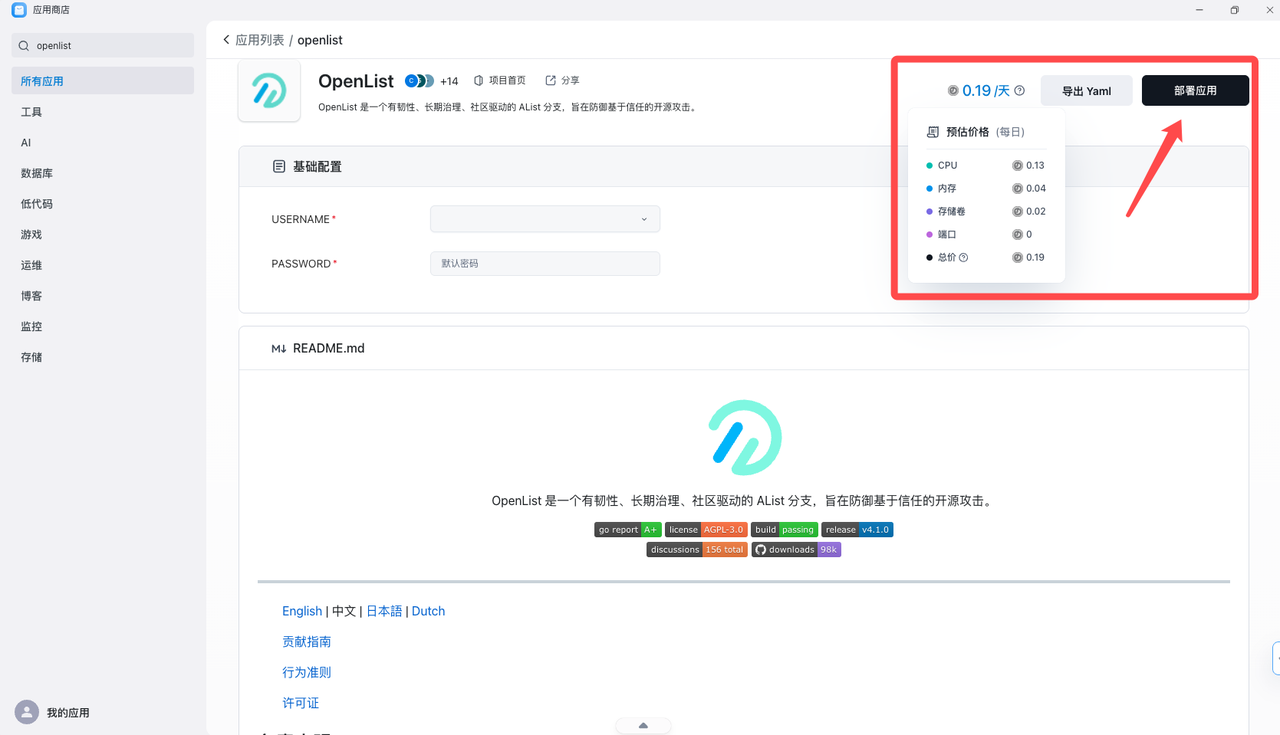This screenshot has height=735, width=1280.
Task: Open the 行为准则 link
Action: pyautogui.click(x=306, y=673)
